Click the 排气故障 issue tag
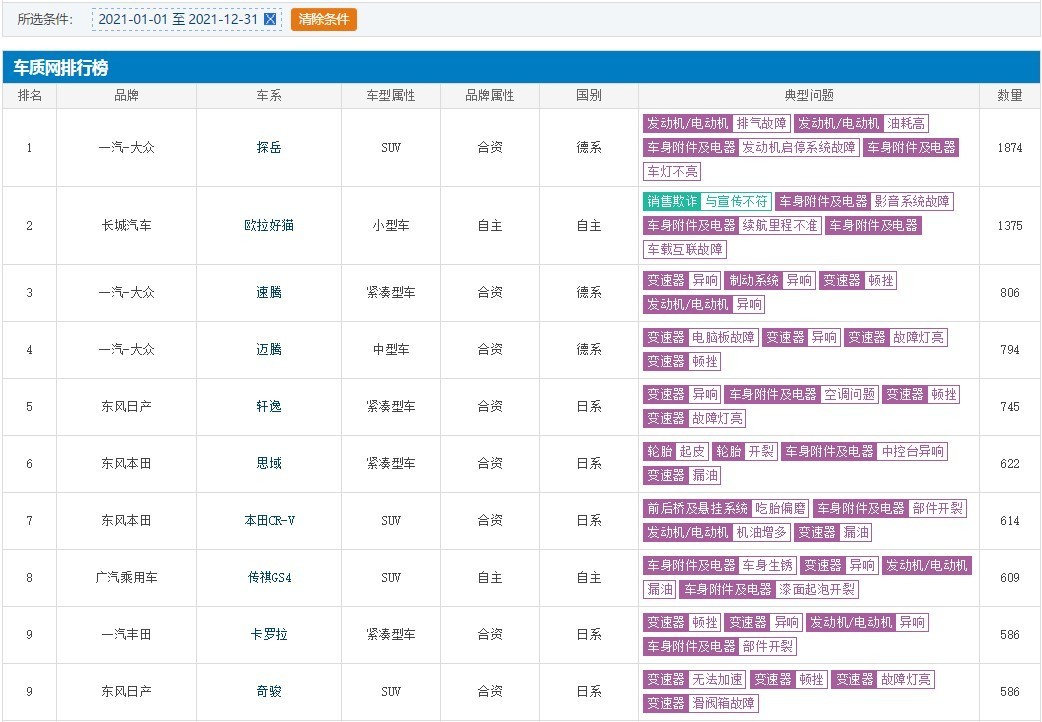Image resolution: width=1042 pixels, height=722 pixels. pyautogui.click(x=762, y=124)
